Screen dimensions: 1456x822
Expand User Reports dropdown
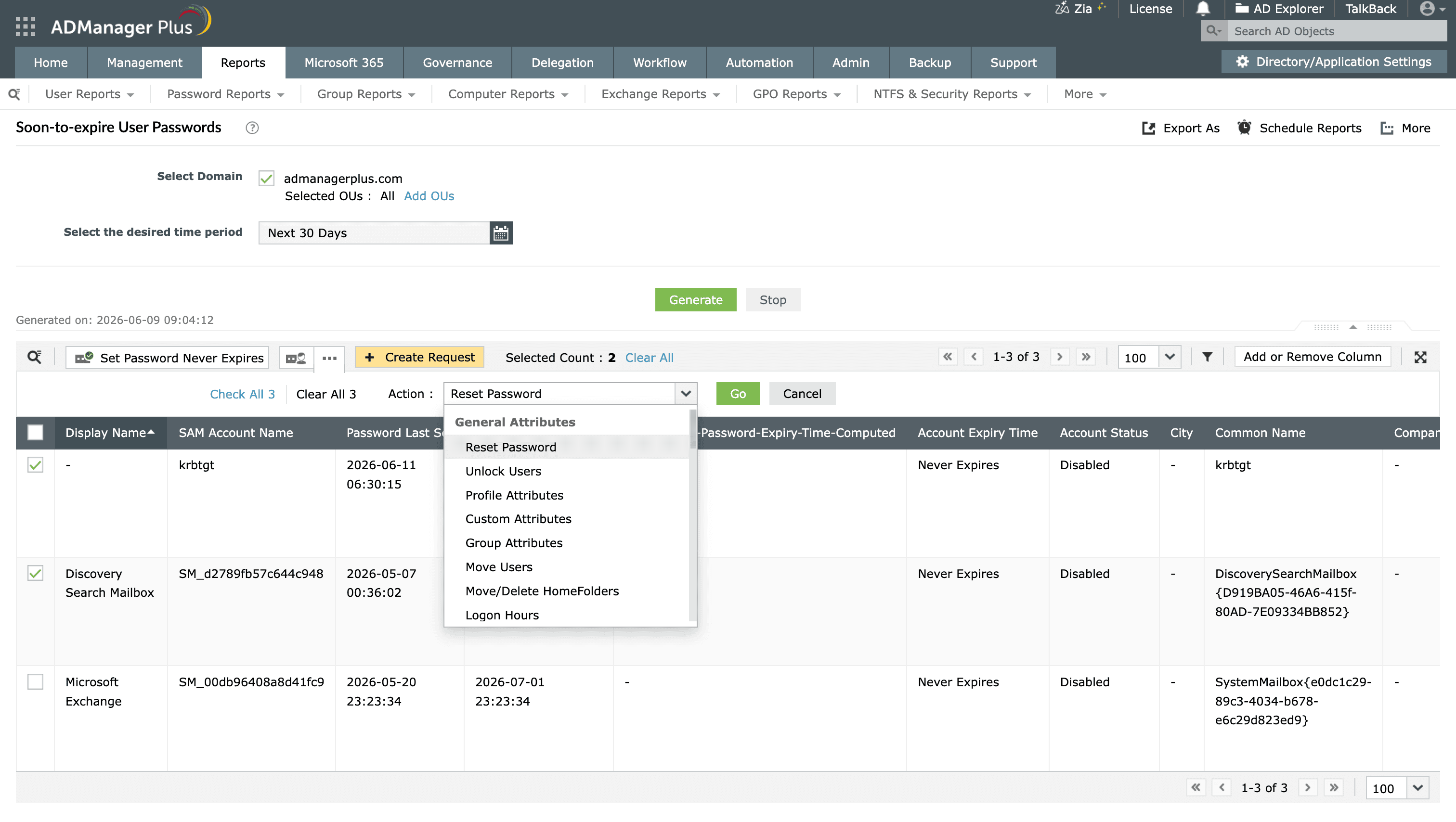[89, 94]
